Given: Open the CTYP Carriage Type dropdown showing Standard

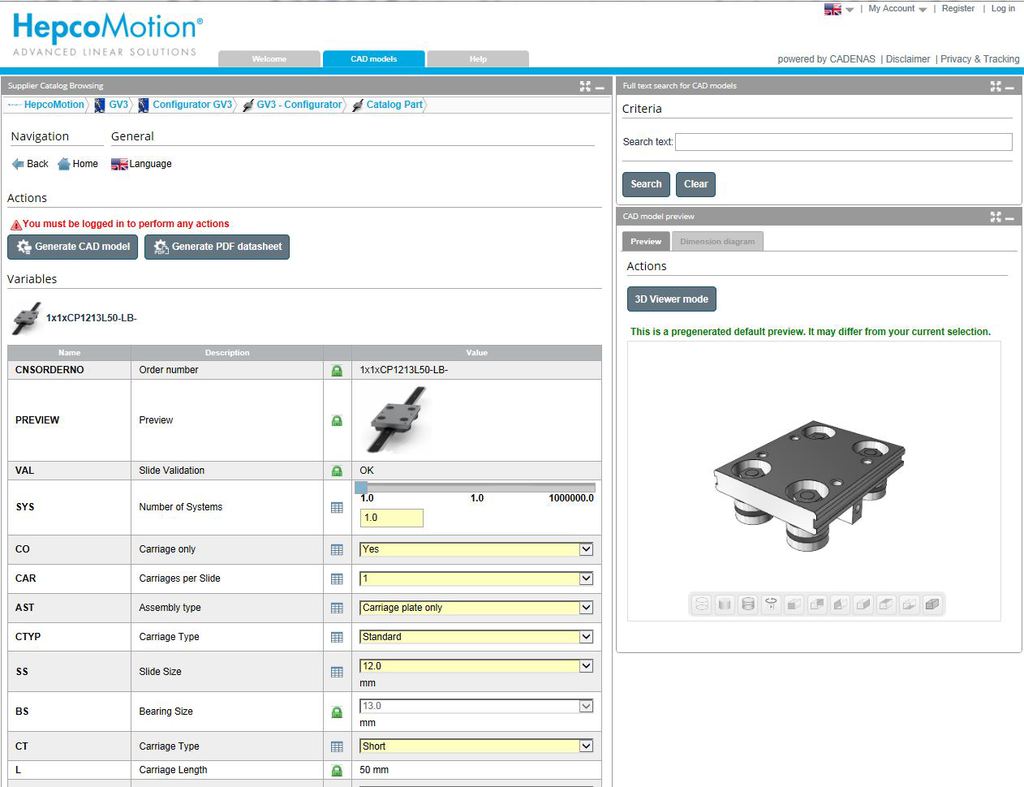Looking at the screenshot, I should [476, 637].
